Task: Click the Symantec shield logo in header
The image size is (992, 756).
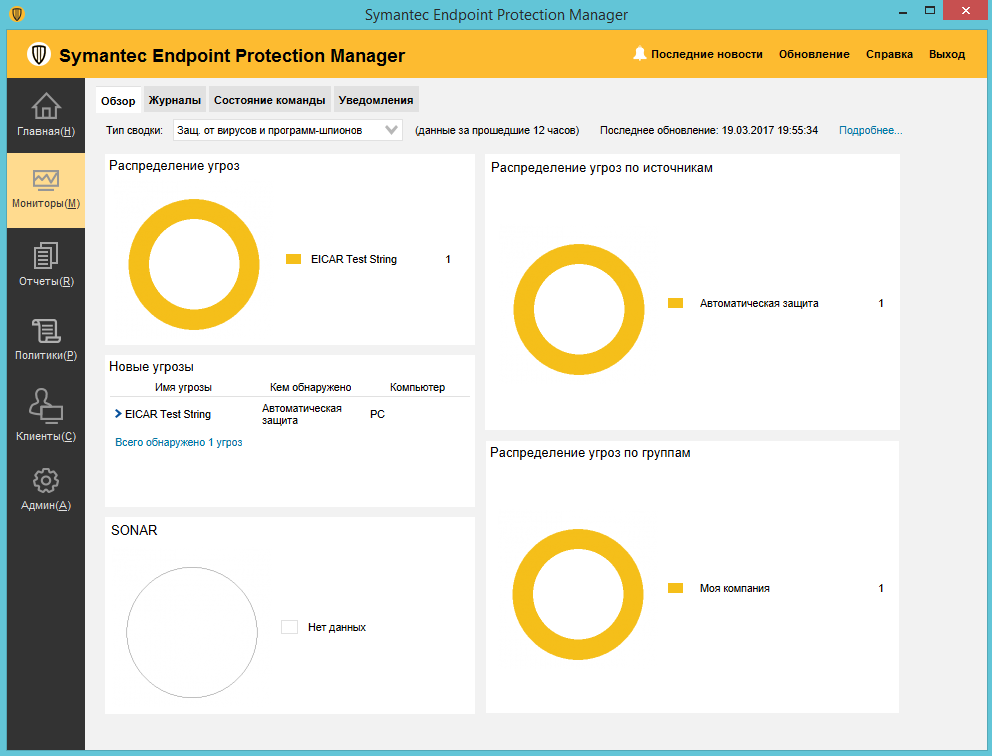Action: (x=39, y=55)
